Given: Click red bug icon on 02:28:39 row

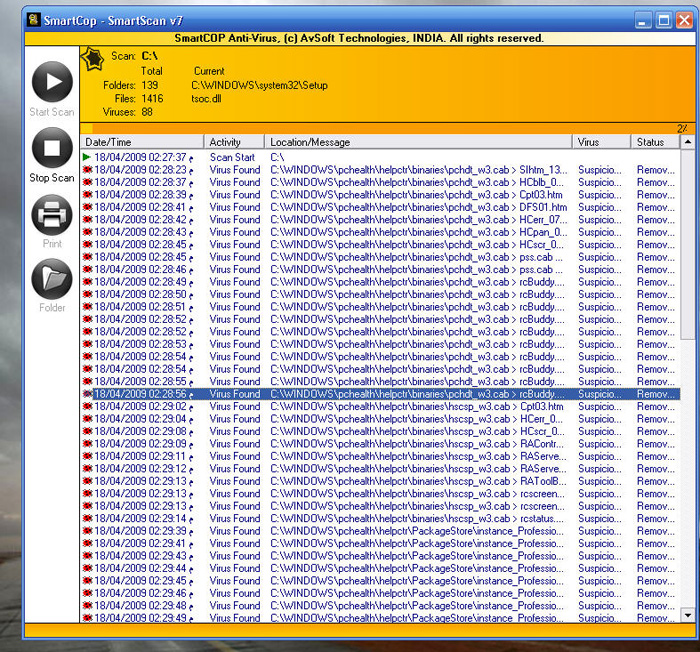Looking at the screenshot, I should pyautogui.click(x=87, y=195).
